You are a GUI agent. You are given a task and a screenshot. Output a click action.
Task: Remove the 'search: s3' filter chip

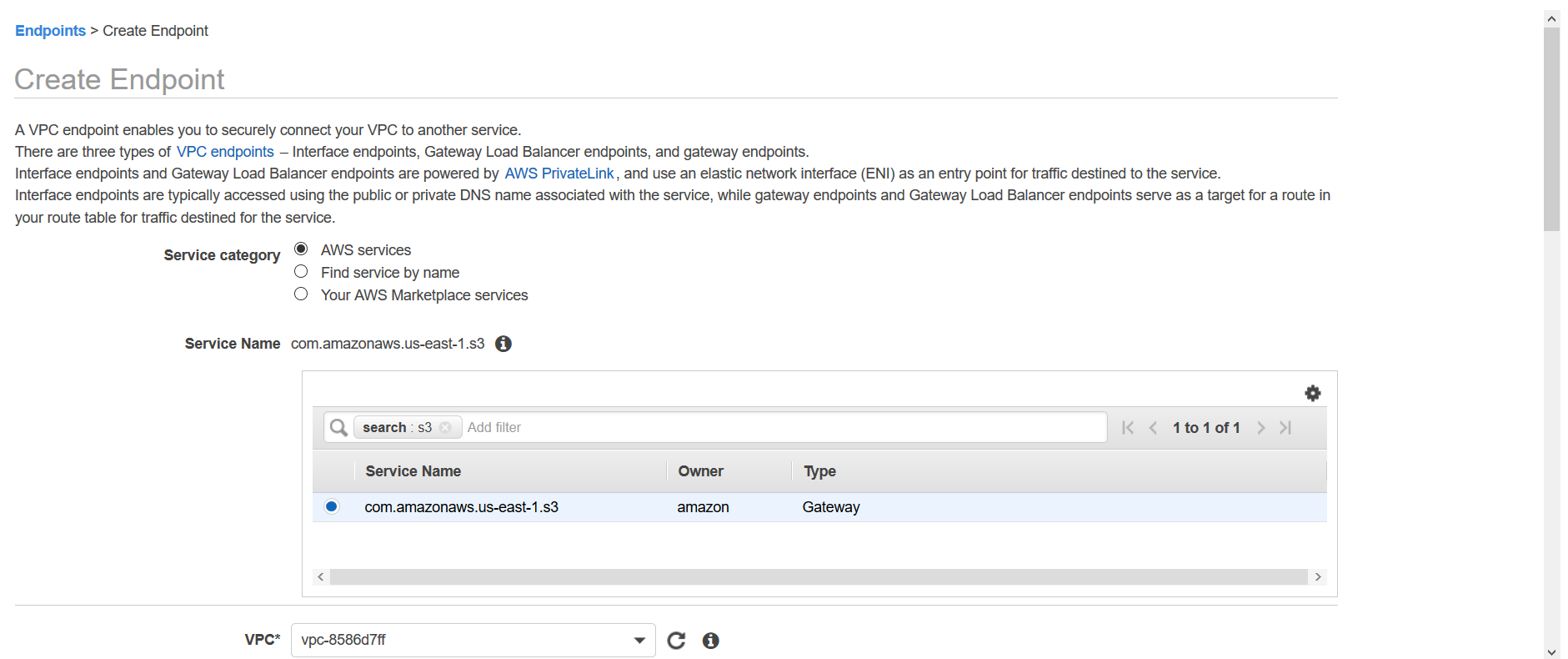[x=445, y=427]
